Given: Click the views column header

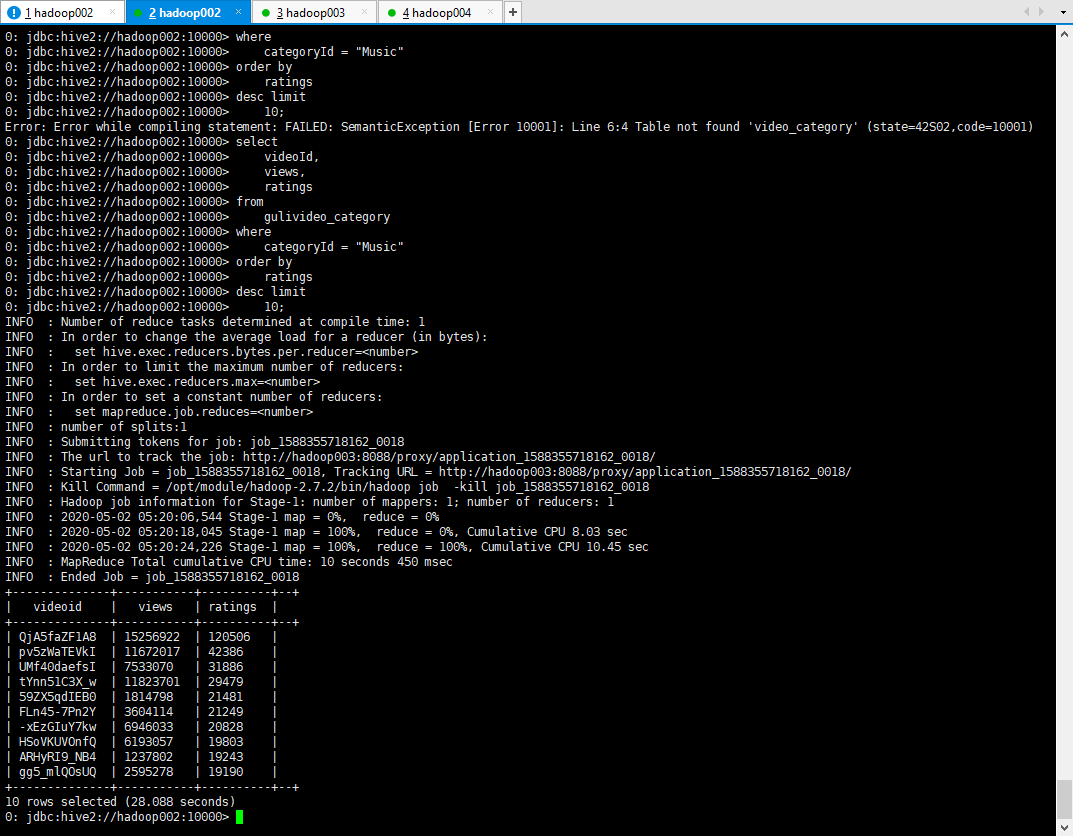Looking at the screenshot, I should (x=155, y=607).
